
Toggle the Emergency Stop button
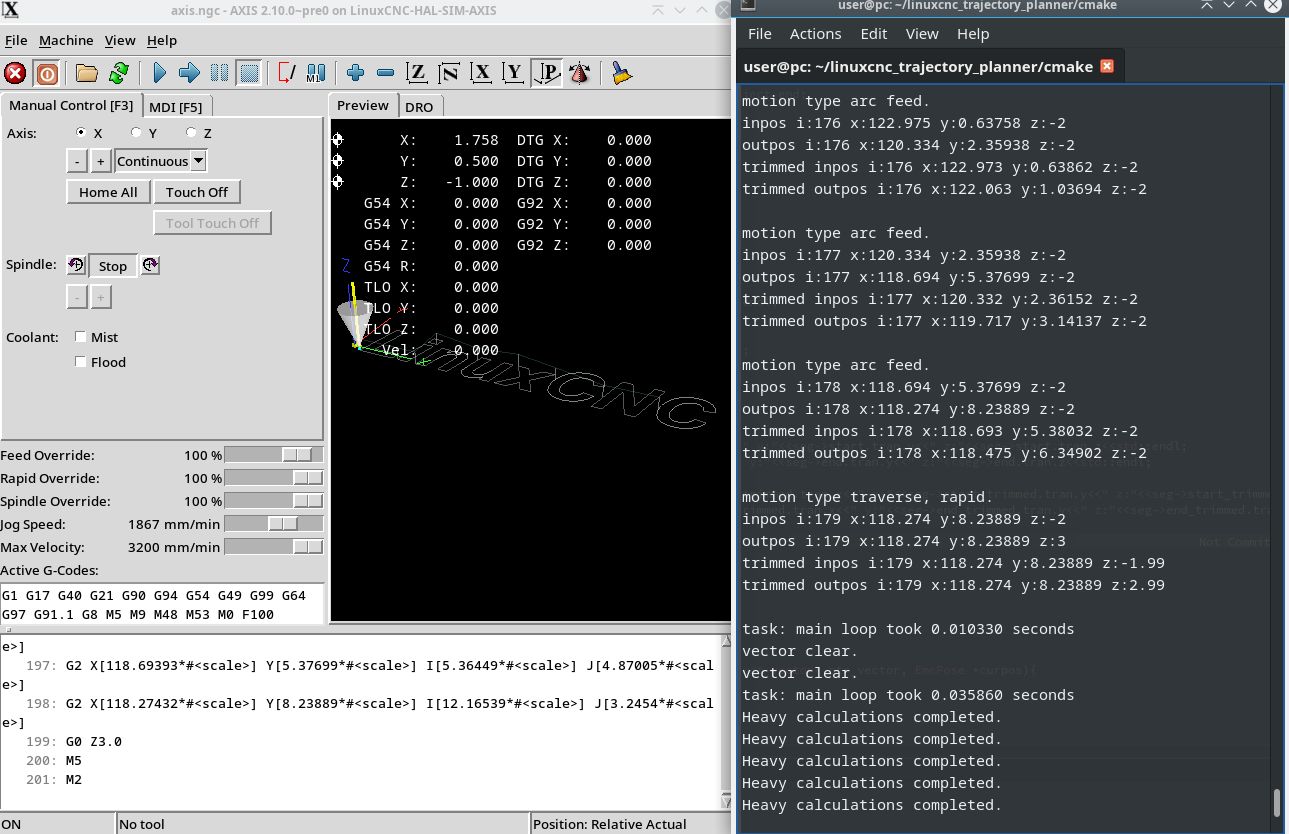tap(15, 73)
